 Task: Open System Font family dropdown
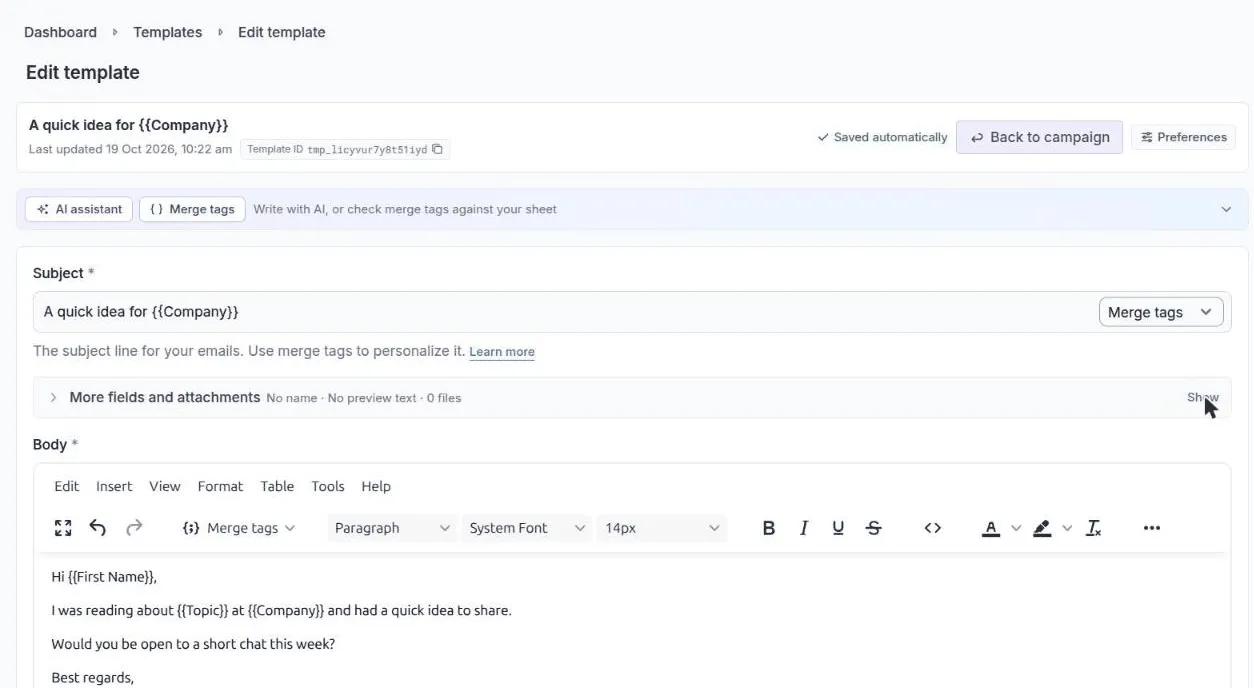[527, 528]
